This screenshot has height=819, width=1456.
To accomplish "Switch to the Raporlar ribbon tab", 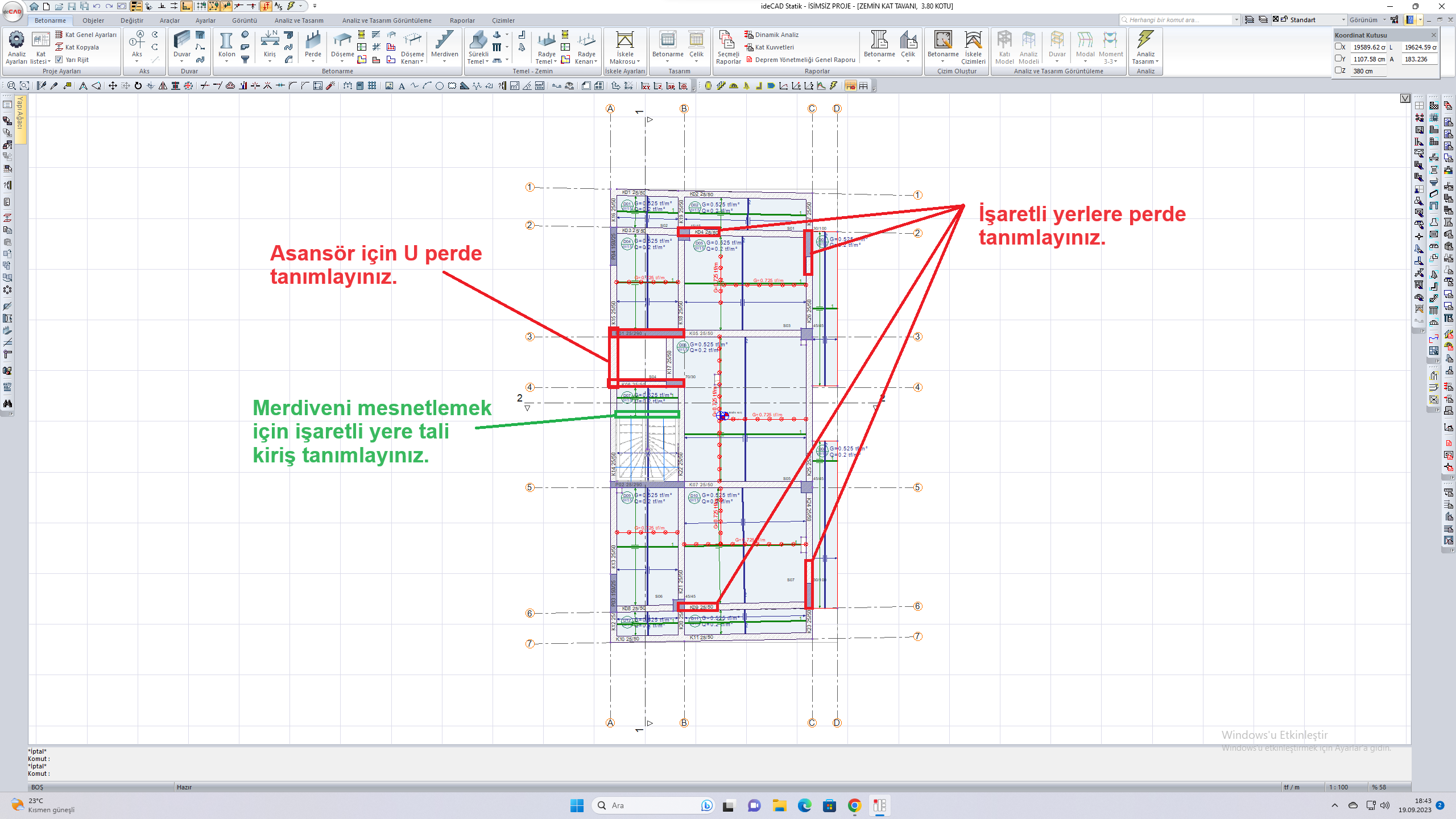I will tap(462, 20).
